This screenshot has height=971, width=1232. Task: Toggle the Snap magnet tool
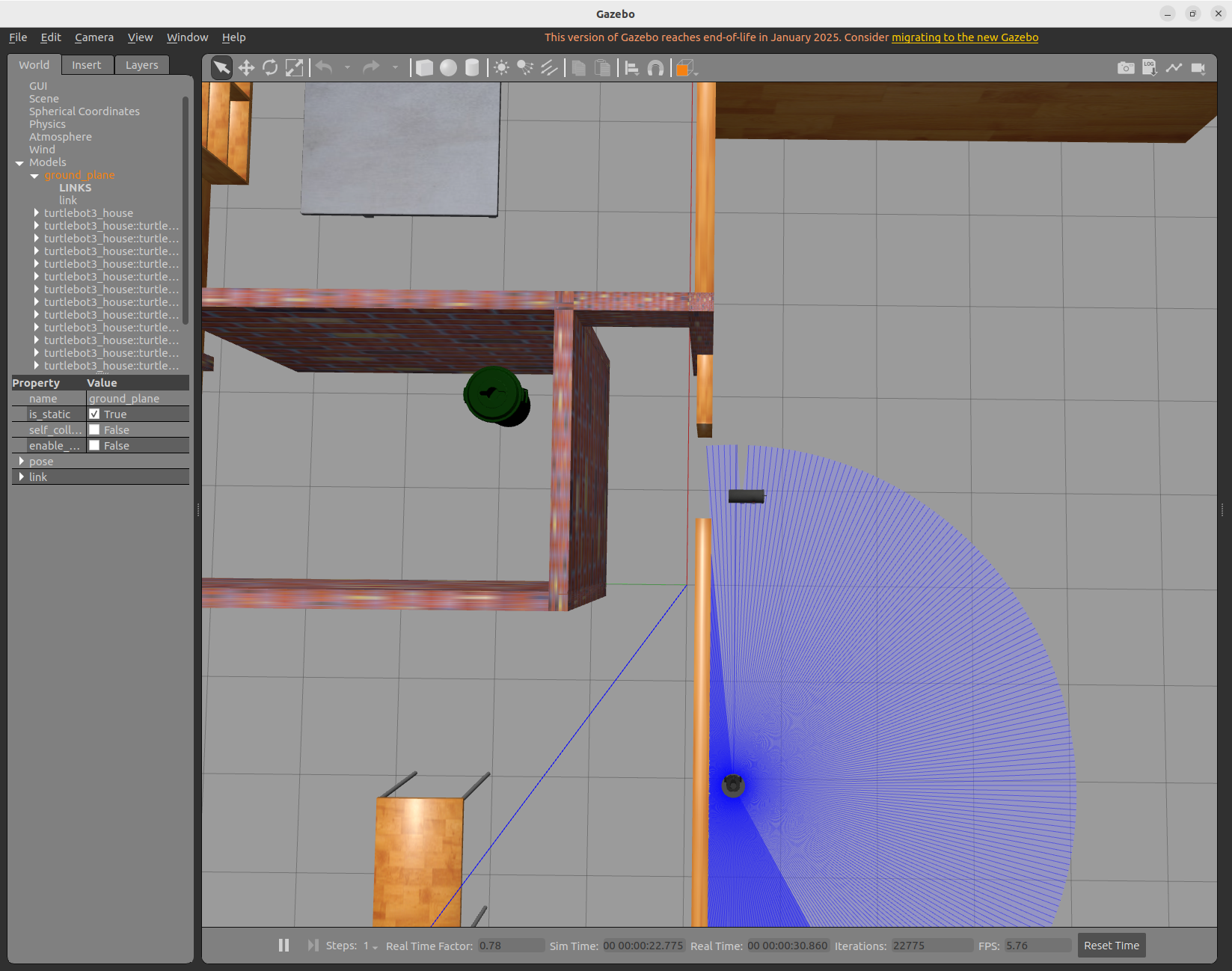coord(655,68)
